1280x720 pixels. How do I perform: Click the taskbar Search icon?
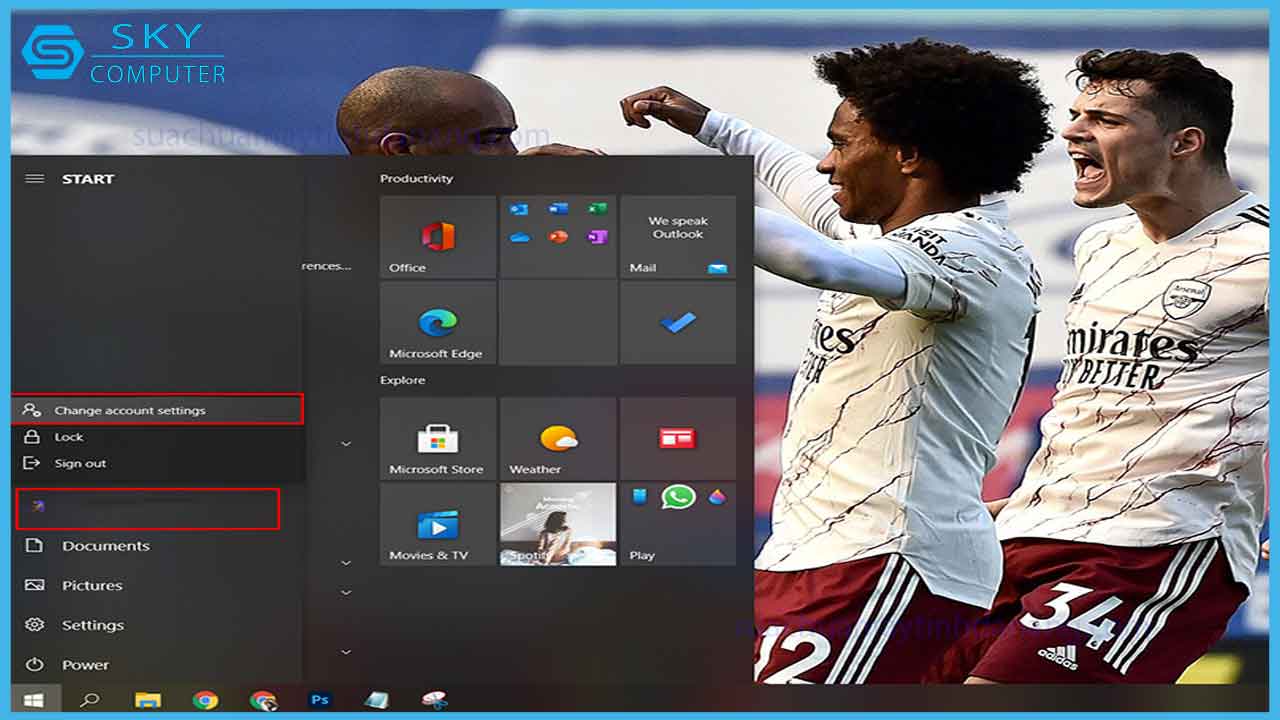click(91, 699)
